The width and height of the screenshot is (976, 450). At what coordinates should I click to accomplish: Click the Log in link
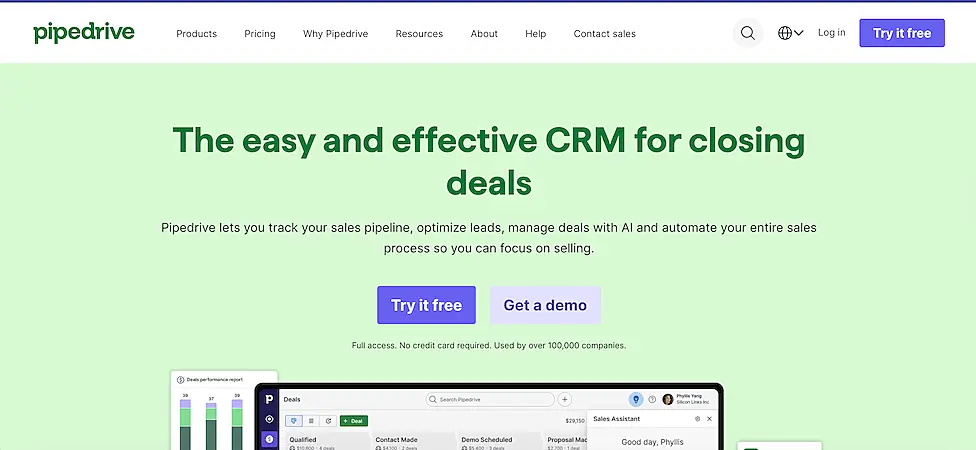coord(832,32)
